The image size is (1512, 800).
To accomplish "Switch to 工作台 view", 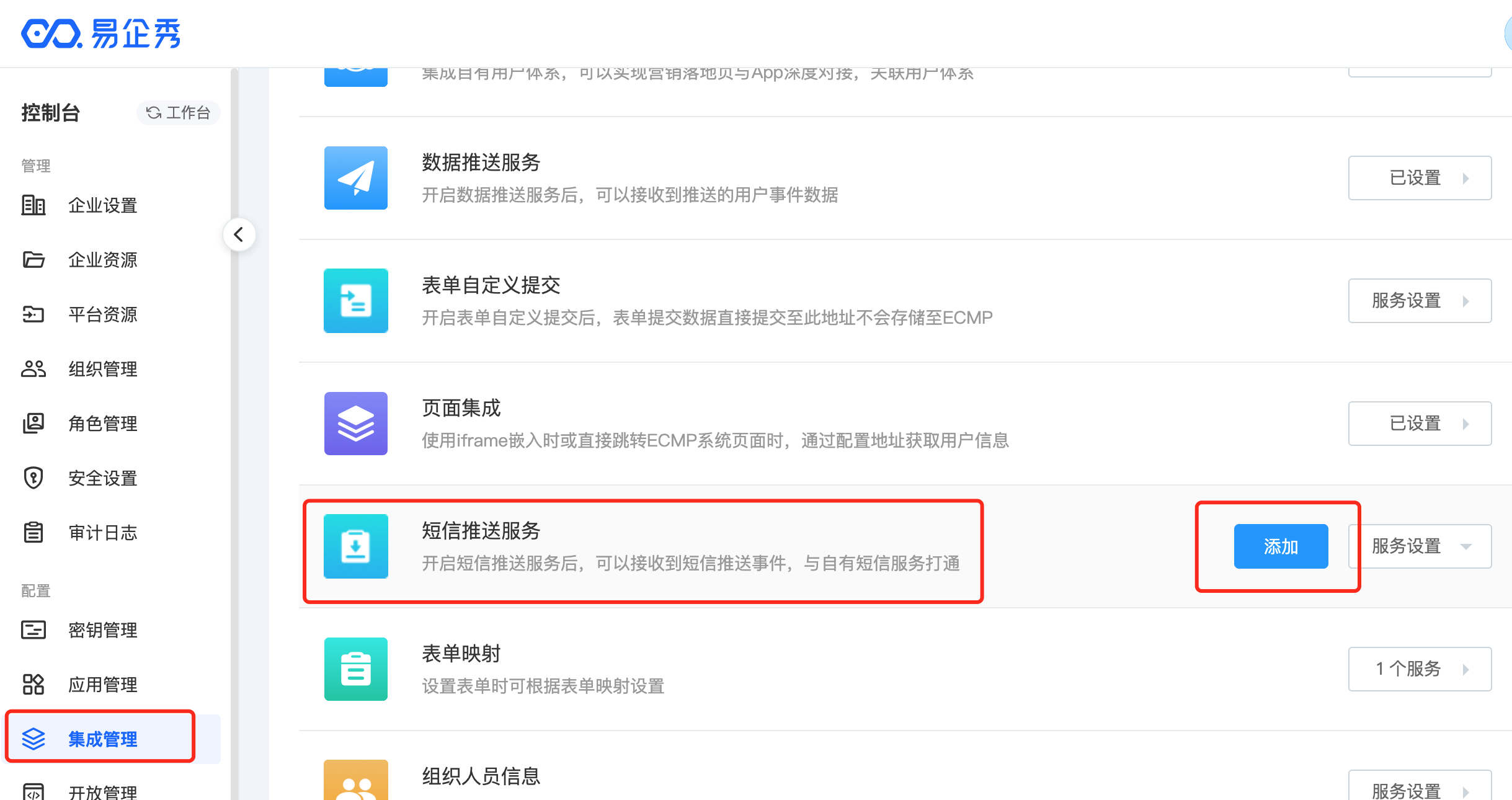I will coord(179,113).
